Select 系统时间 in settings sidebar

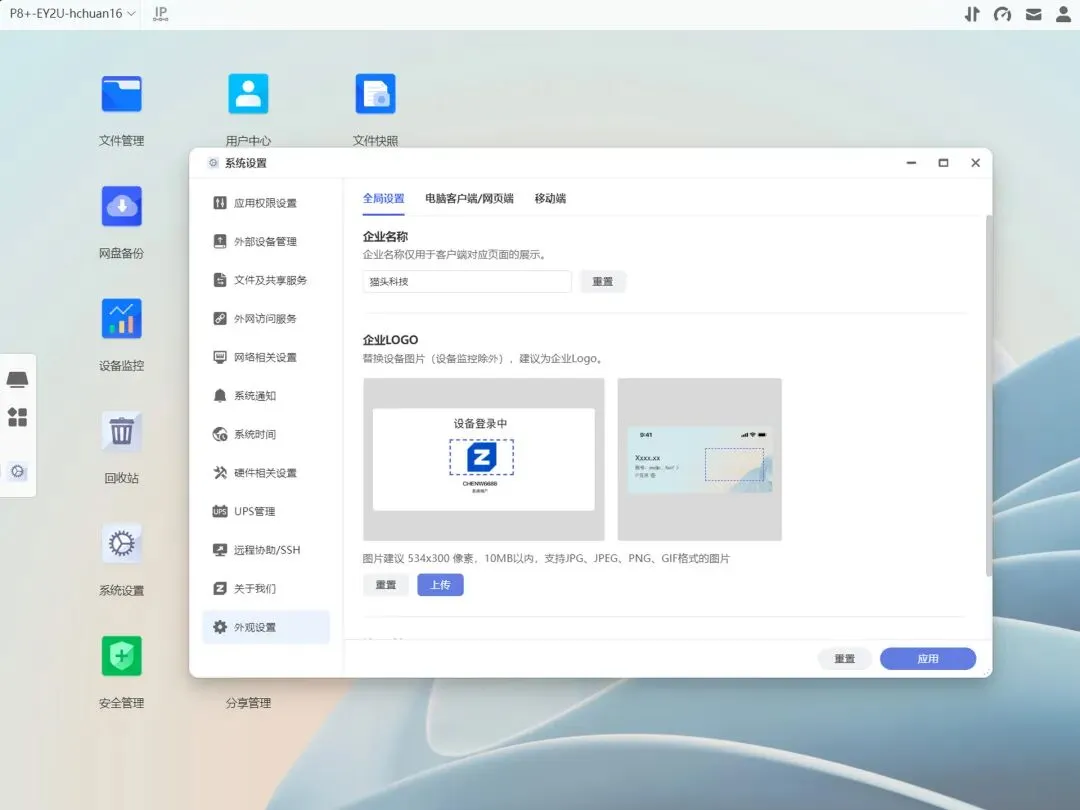[x=266, y=434]
